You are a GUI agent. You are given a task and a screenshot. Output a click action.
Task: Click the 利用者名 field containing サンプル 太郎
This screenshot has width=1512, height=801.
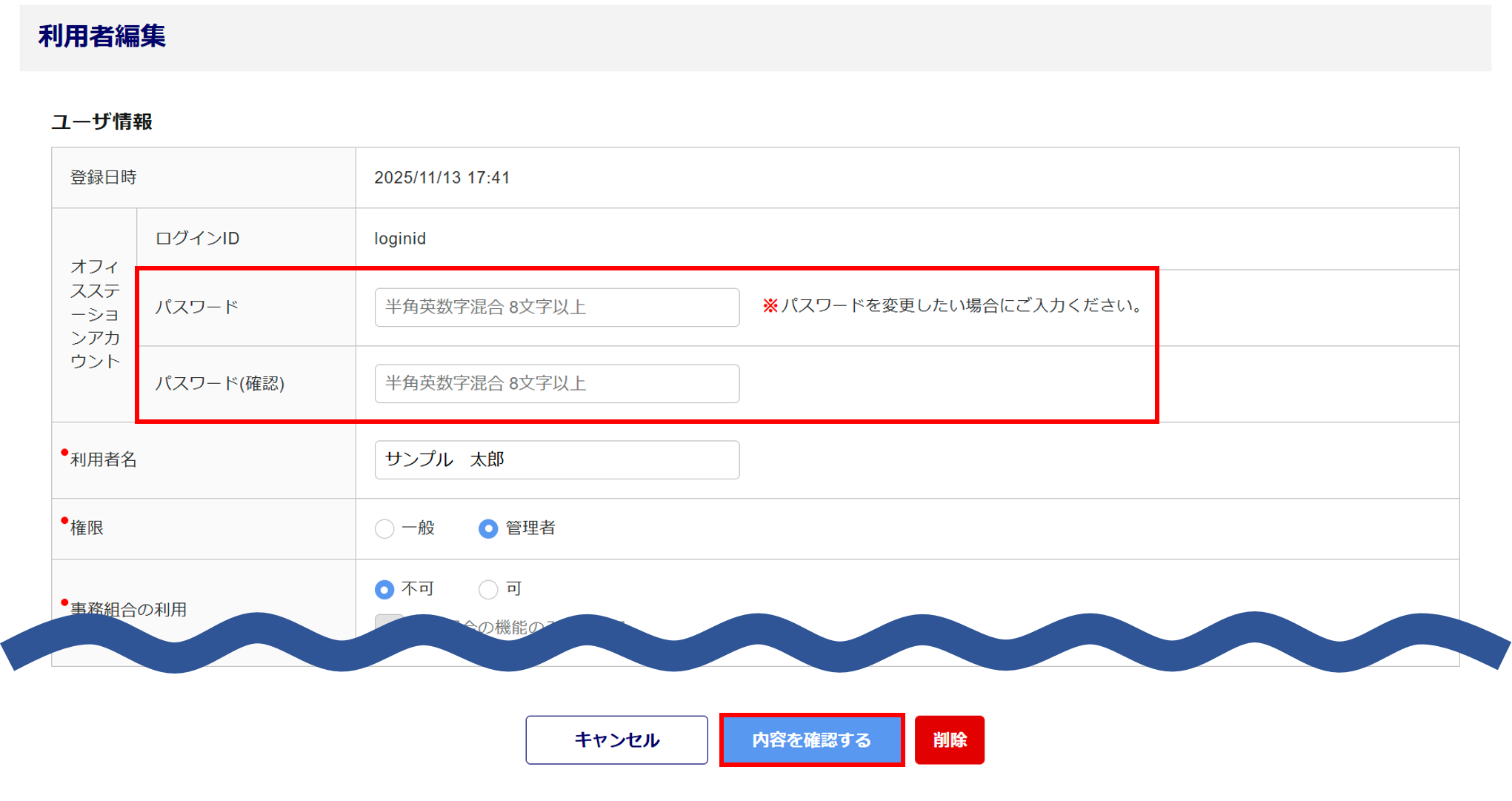click(556, 459)
